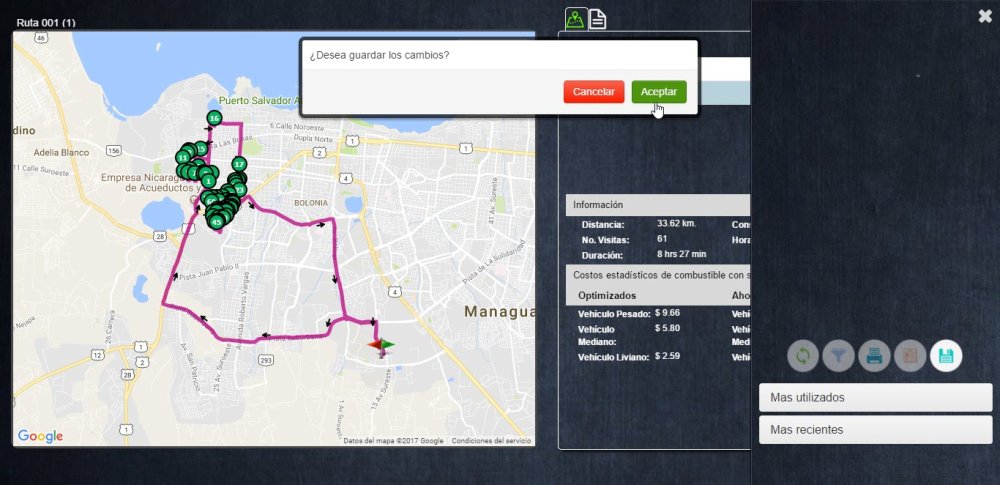Image resolution: width=1000 pixels, height=485 pixels.
Task: Click the Datos del mapa ©2017 Google text
Action: coord(393,441)
